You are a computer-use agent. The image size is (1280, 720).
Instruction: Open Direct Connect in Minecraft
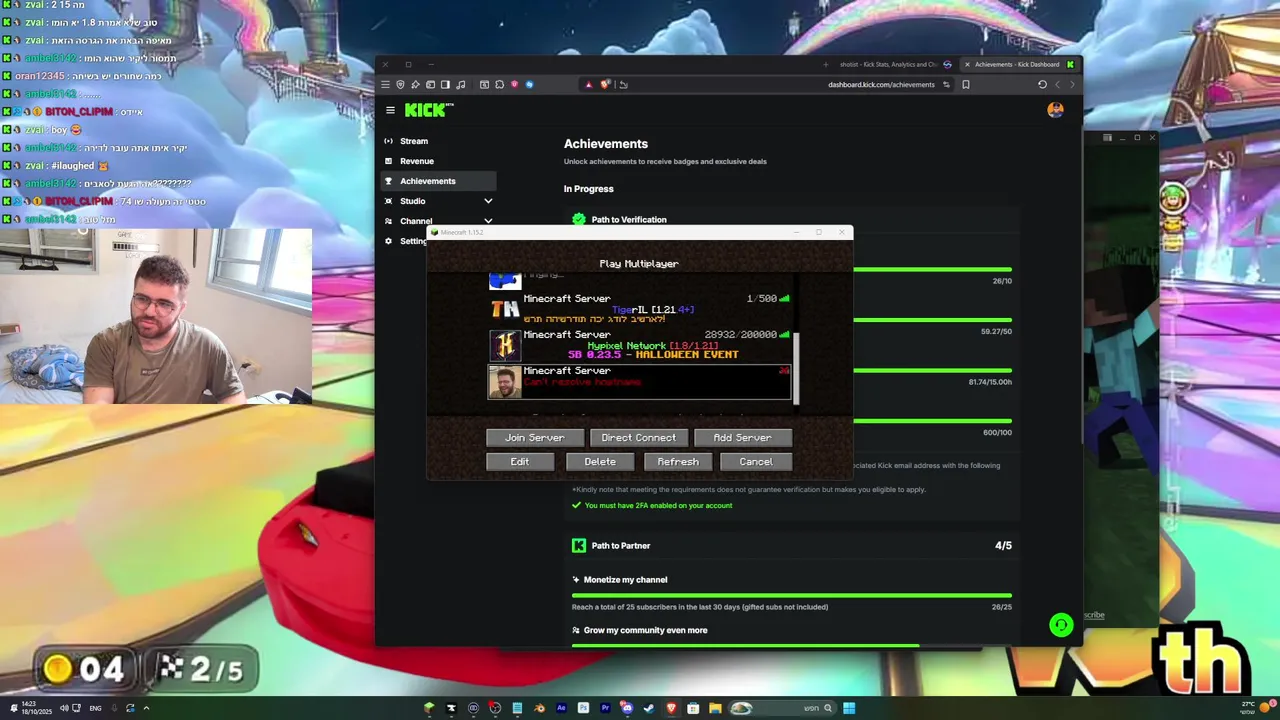[638, 437]
